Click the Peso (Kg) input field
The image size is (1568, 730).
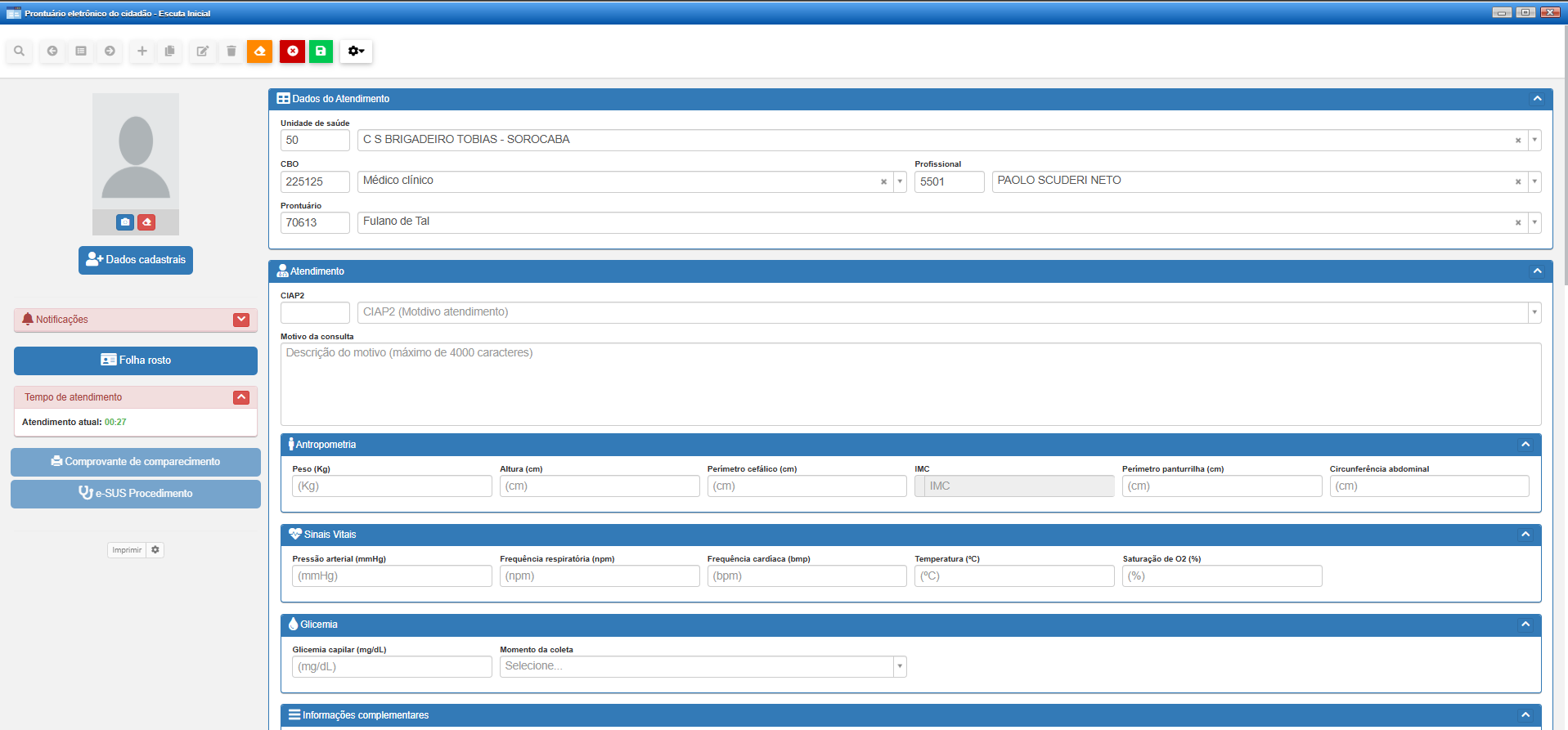coord(392,486)
